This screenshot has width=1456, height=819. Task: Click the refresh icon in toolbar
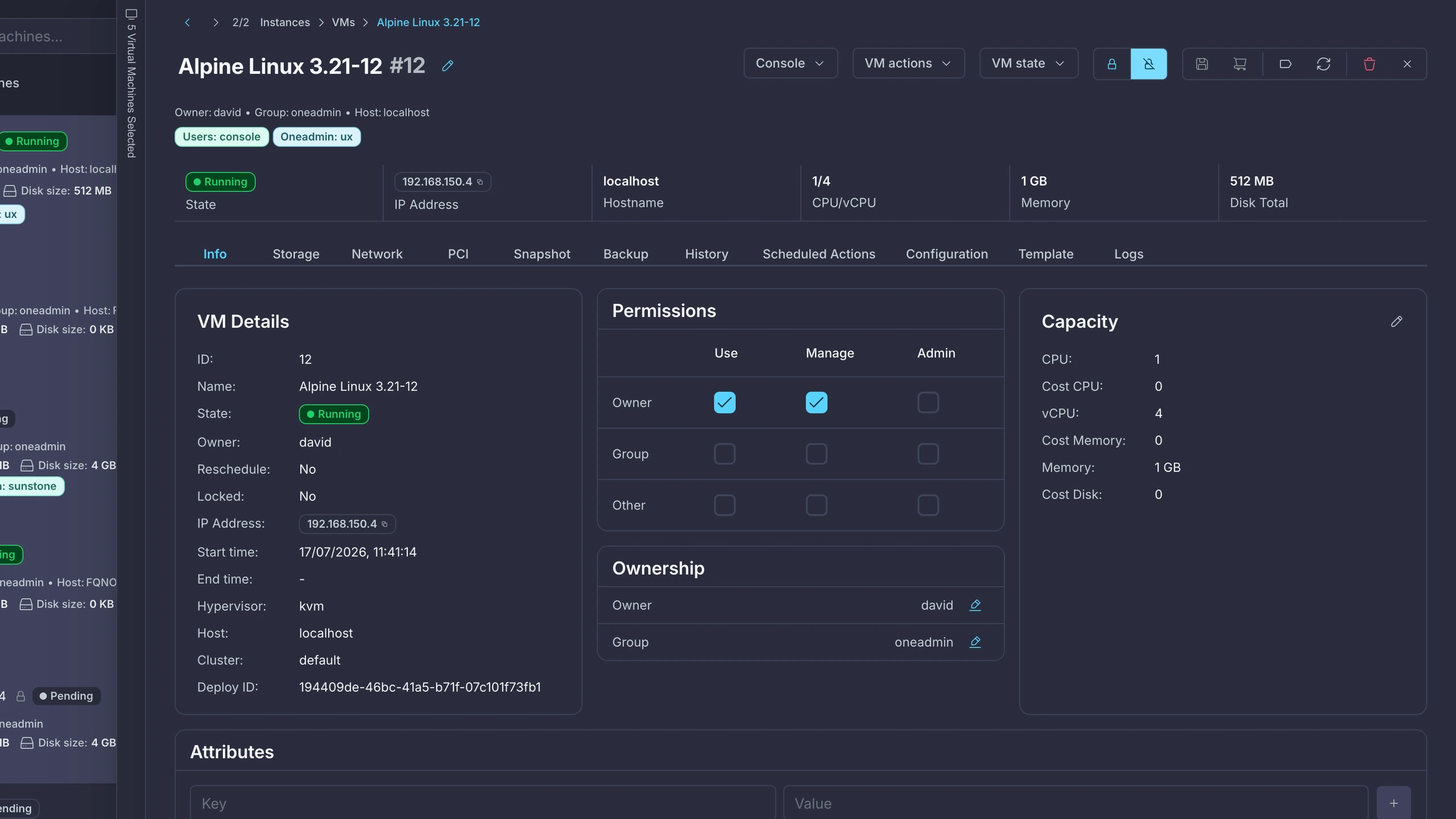coord(1323,64)
